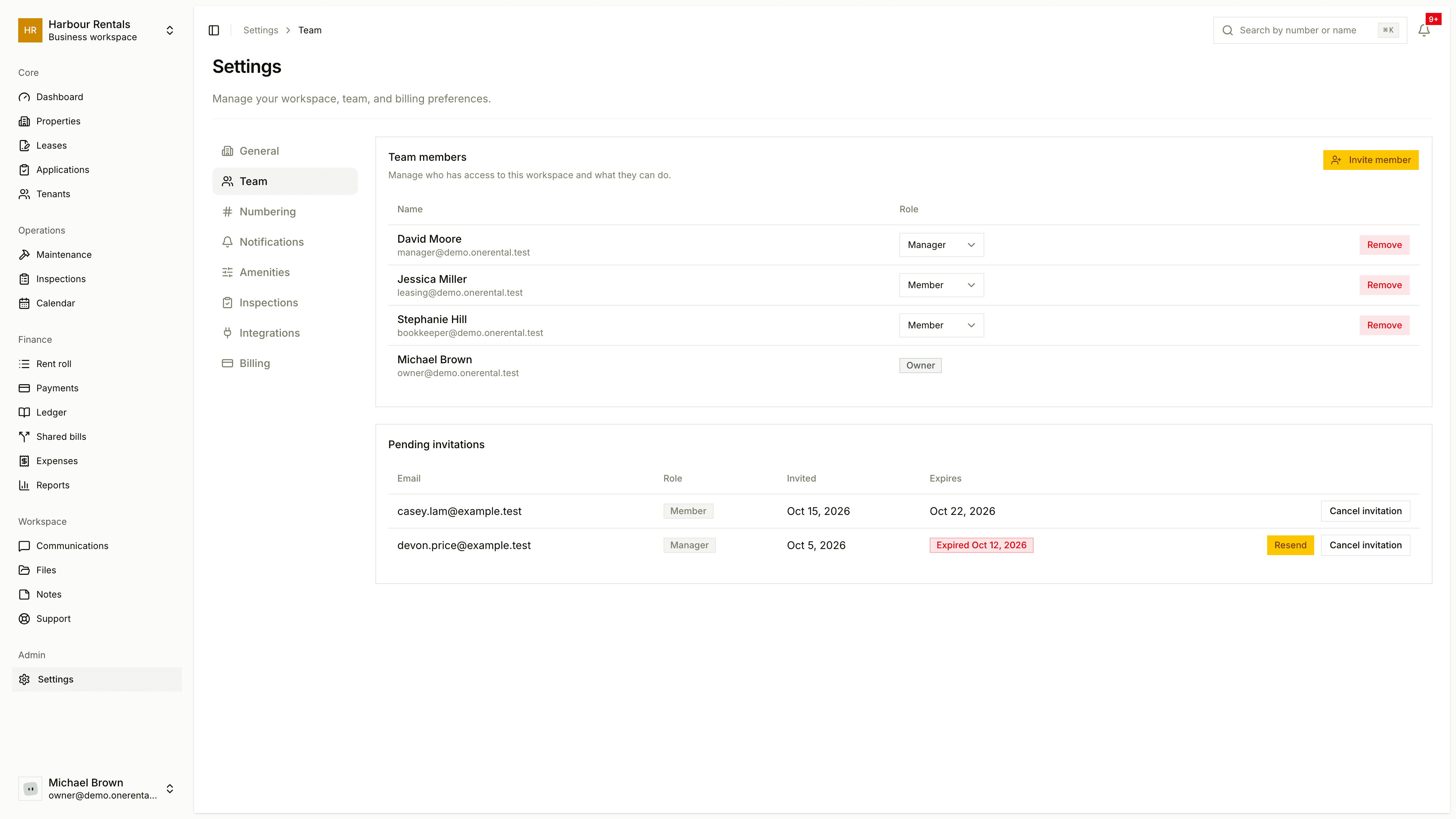1456x819 pixels.
Task: Click the Expired Oct 12, 2026 badge
Action: (981, 545)
